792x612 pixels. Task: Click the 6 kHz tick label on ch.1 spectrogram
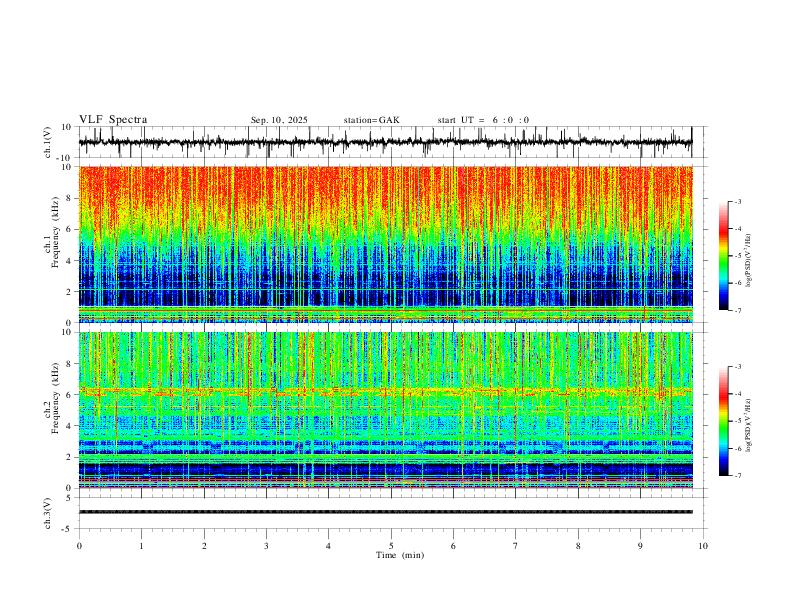coord(70,229)
